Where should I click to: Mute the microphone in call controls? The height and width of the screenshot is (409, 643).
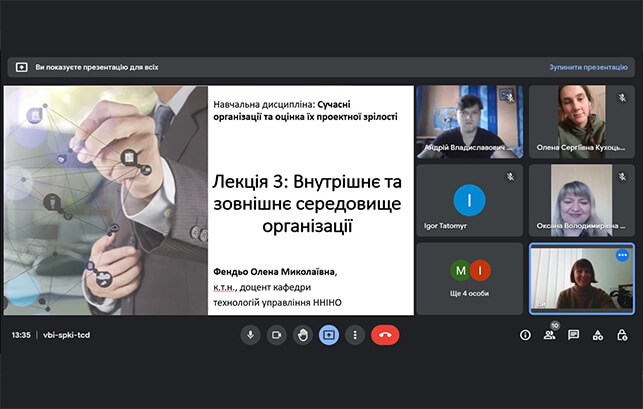coord(251,335)
